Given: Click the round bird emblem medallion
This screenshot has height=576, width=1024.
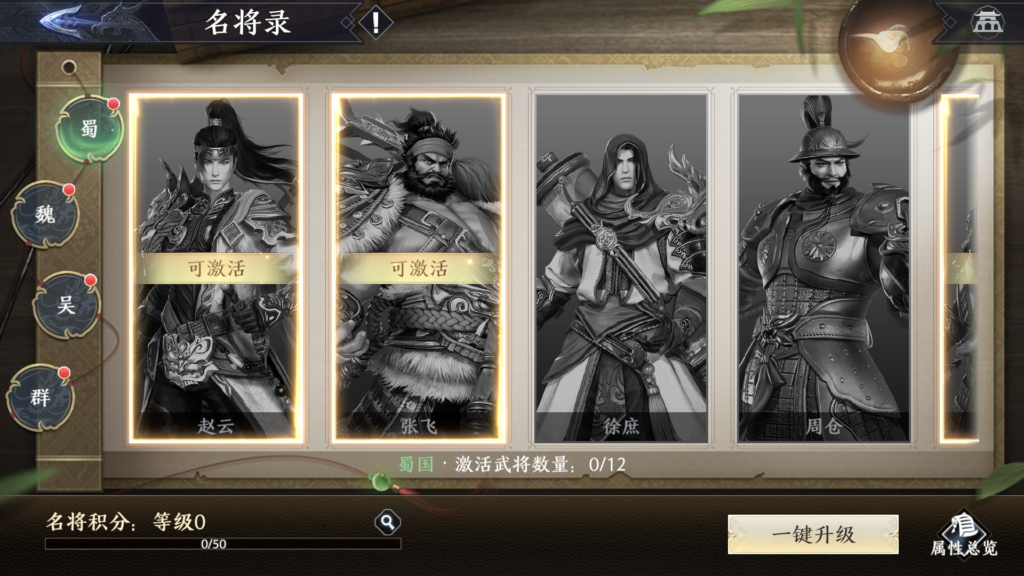Looking at the screenshot, I should click(890, 44).
